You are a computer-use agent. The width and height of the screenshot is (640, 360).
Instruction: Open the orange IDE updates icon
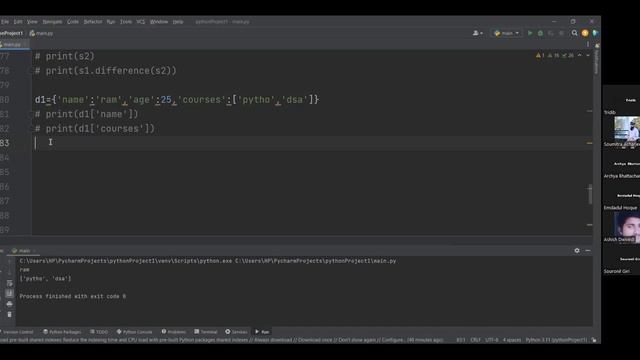585,33
